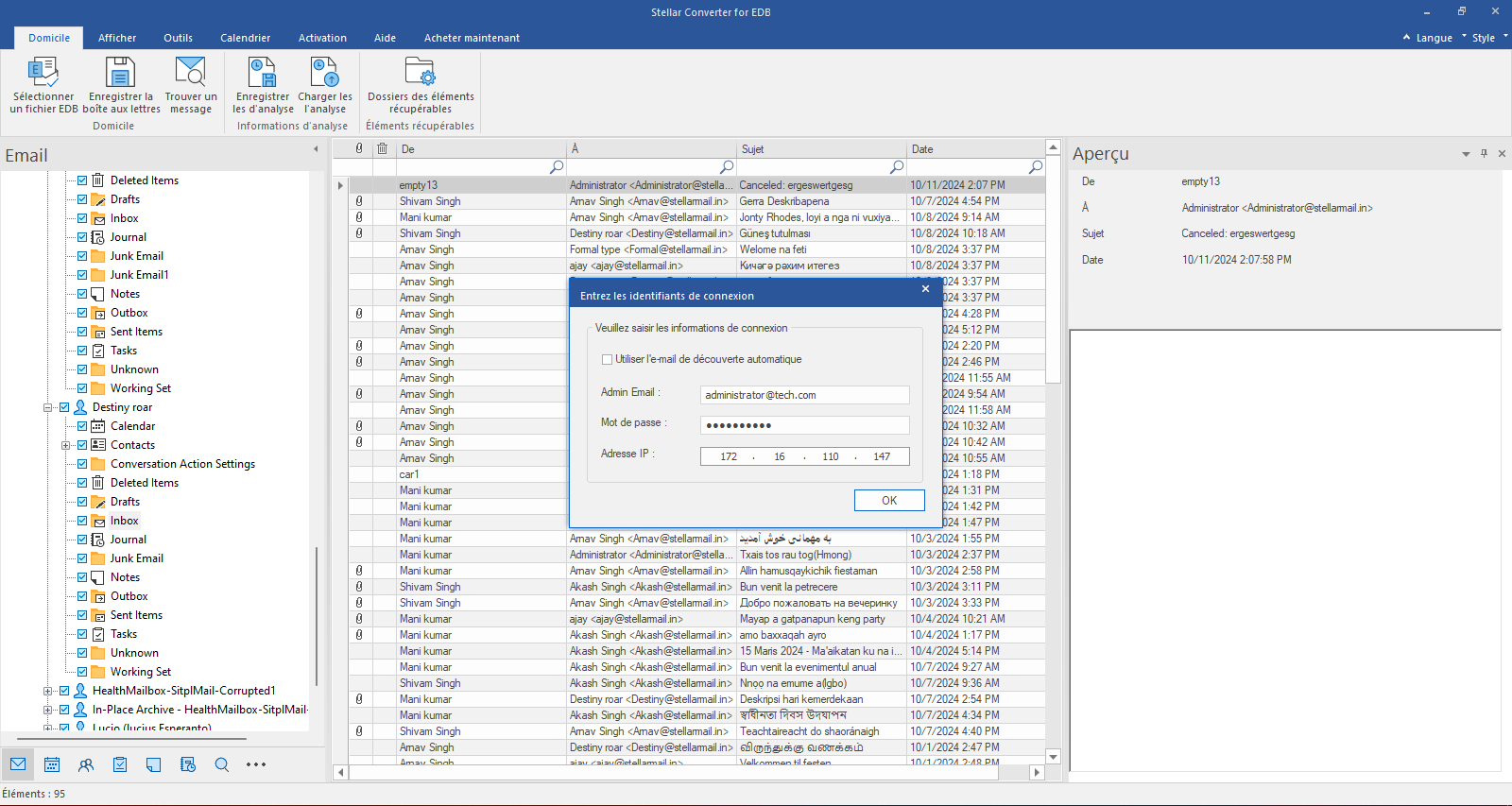This screenshot has height=806, width=1512.
Task: Open Aperçu panel options dropdown arrow
Action: pyautogui.click(x=1466, y=154)
